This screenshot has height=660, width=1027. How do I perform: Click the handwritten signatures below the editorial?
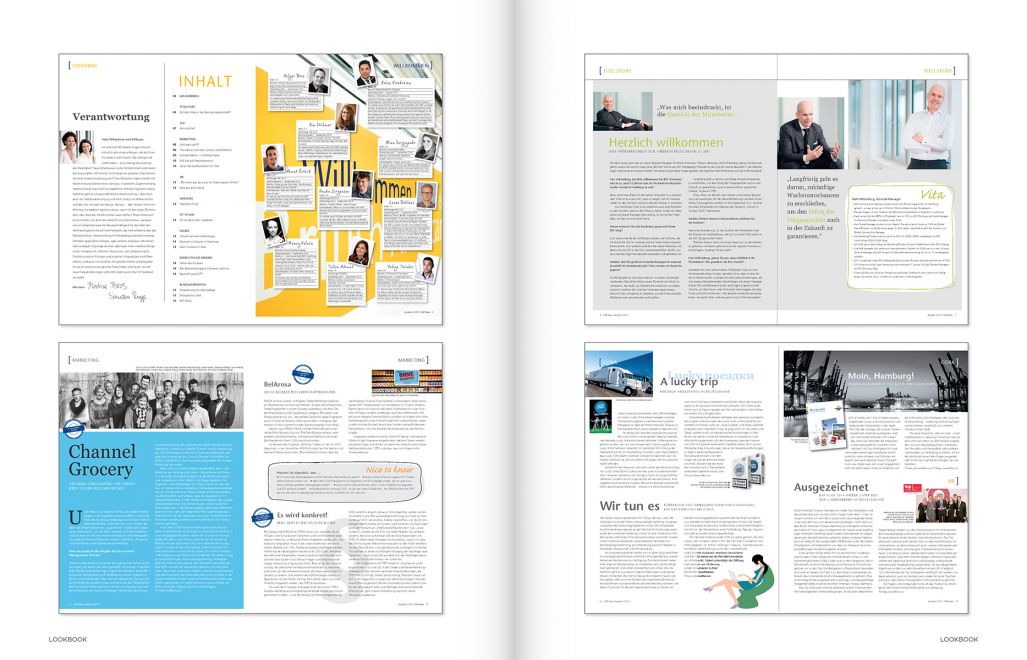point(118,291)
